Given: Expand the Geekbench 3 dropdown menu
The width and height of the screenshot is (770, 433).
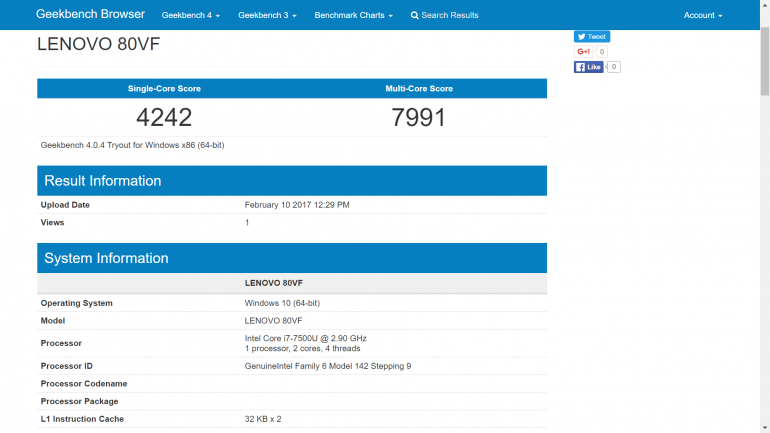Looking at the screenshot, I should pos(267,15).
